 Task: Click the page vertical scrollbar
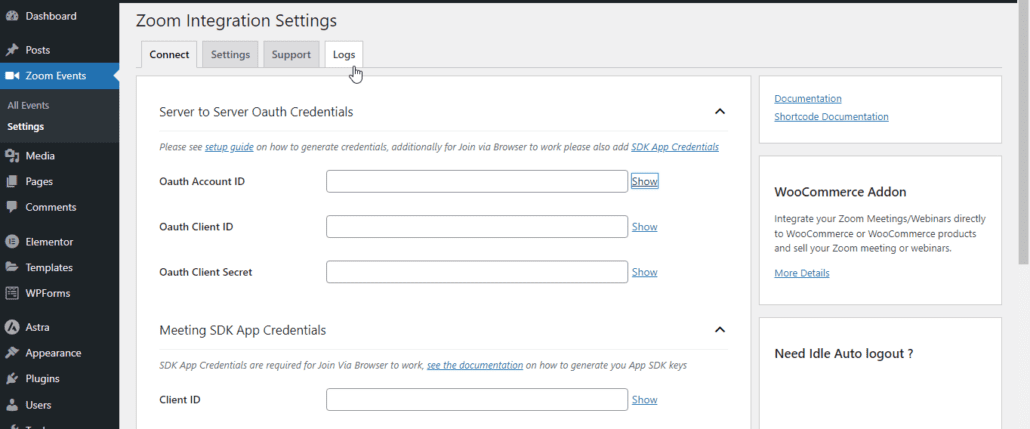(1024, 131)
